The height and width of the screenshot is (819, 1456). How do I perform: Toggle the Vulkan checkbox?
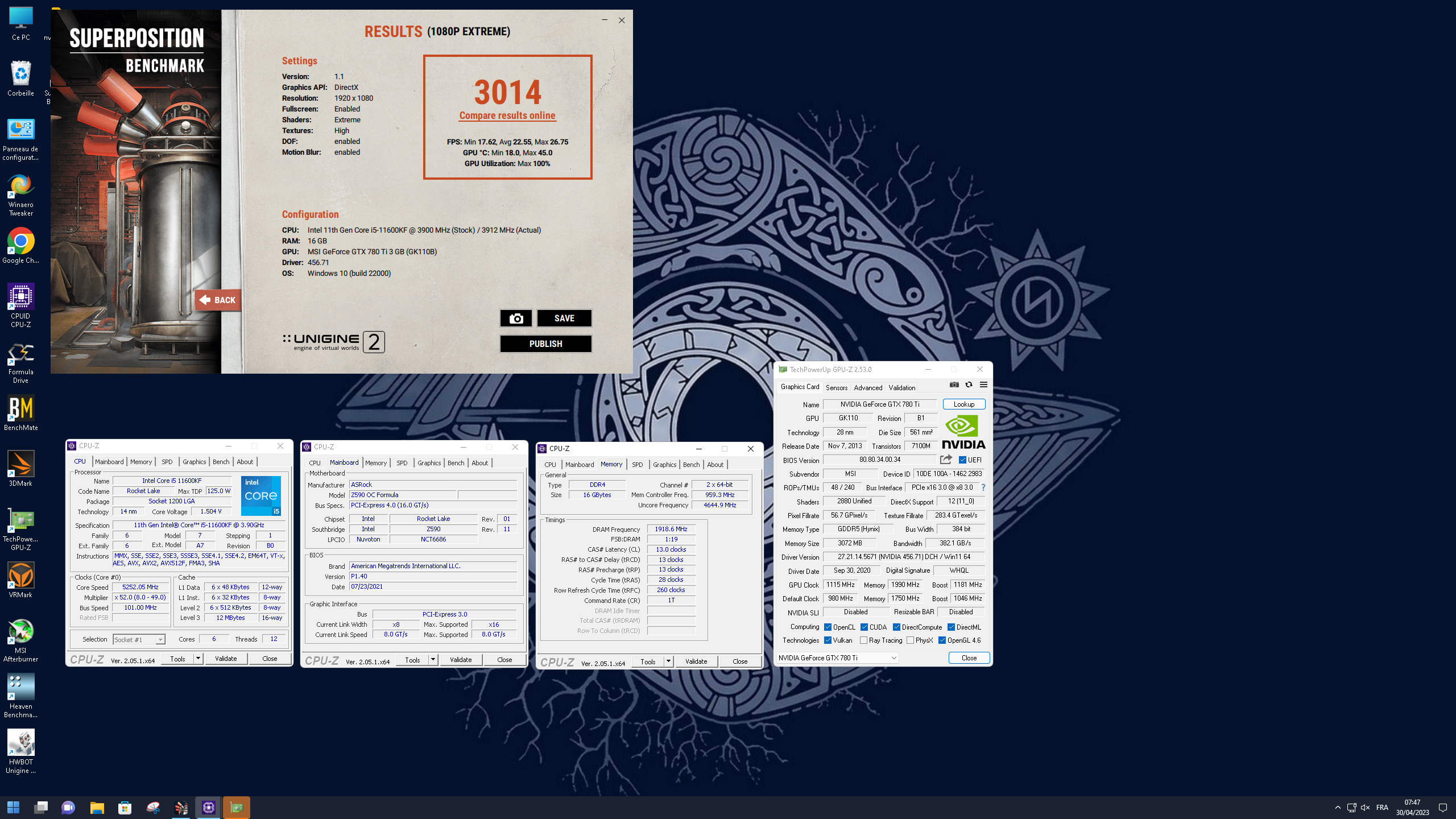pyautogui.click(x=828, y=640)
